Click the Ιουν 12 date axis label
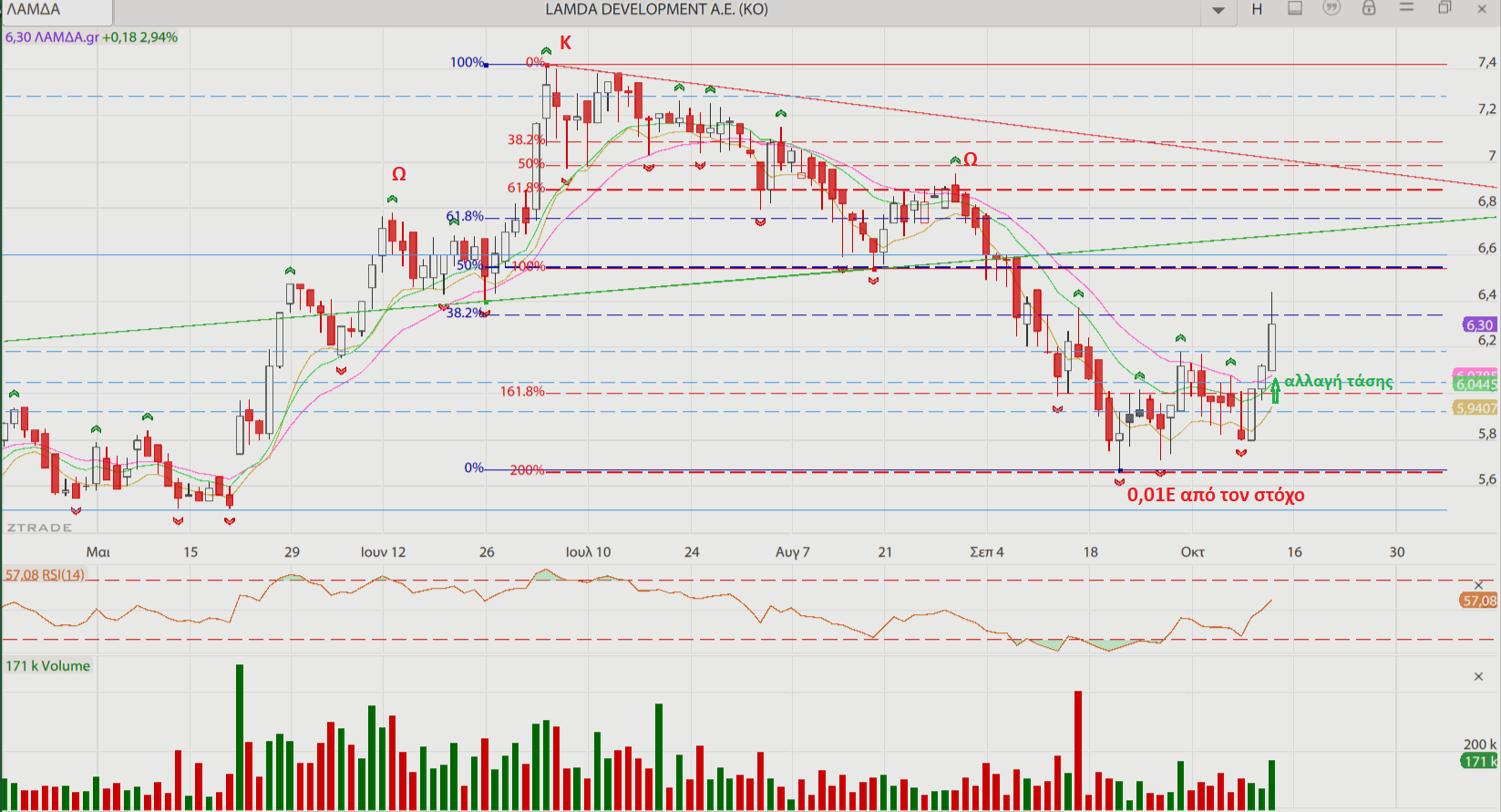This screenshot has height=812, width=1501. click(x=383, y=551)
